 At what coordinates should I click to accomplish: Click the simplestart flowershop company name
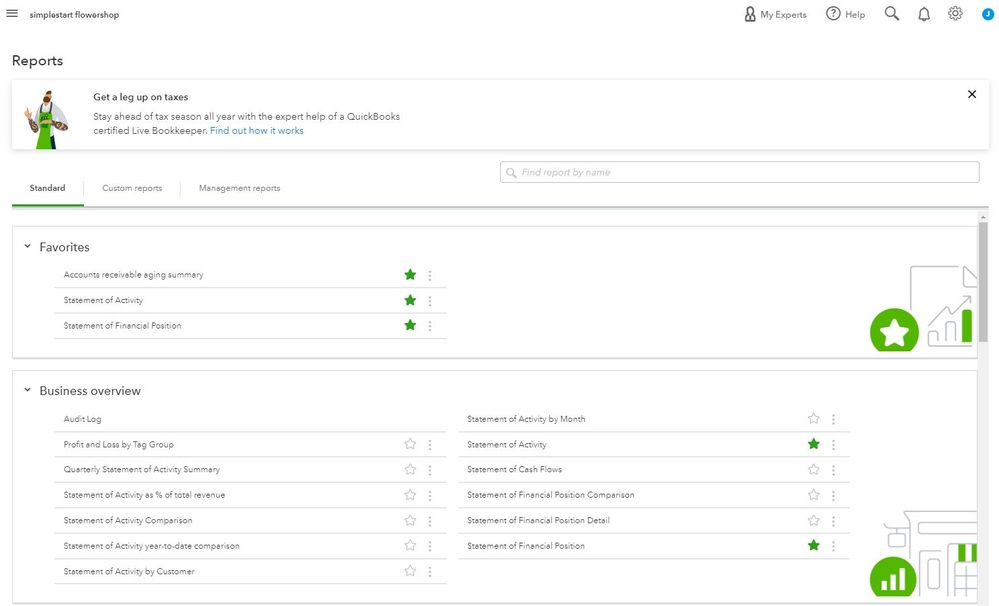(x=74, y=15)
